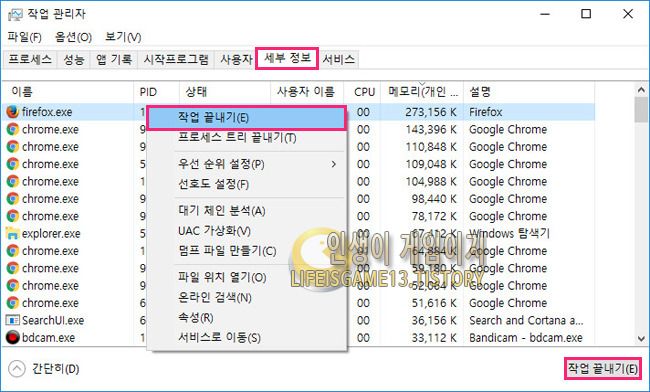Click the explorer.exe folder icon
This screenshot has width=650, height=392.
tap(12, 234)
